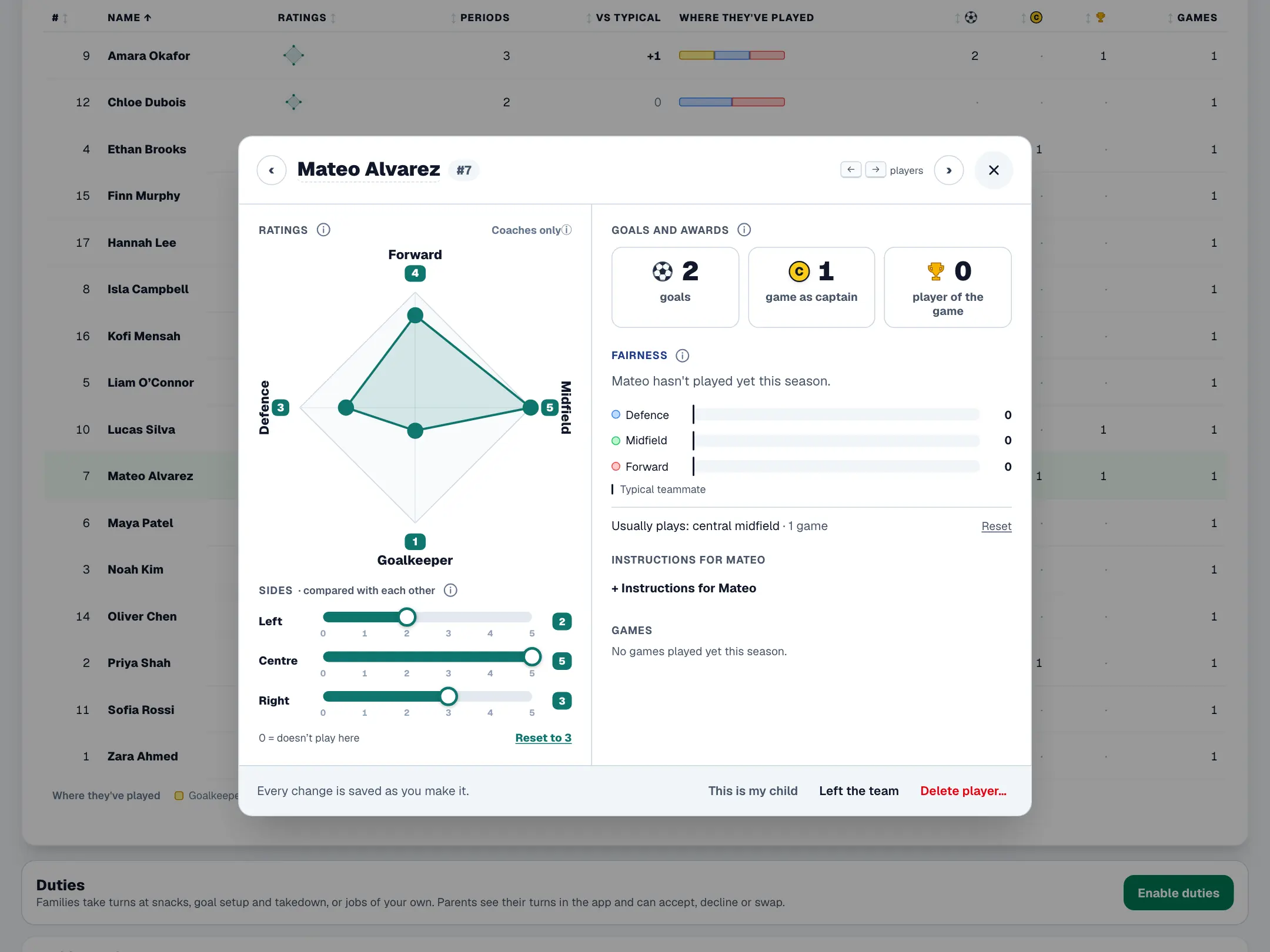The height and width of the screenshot is (952, 1270).
Task: Click the Sides comparison info icon
Action: pyautogui.click(x=450, y=590)
